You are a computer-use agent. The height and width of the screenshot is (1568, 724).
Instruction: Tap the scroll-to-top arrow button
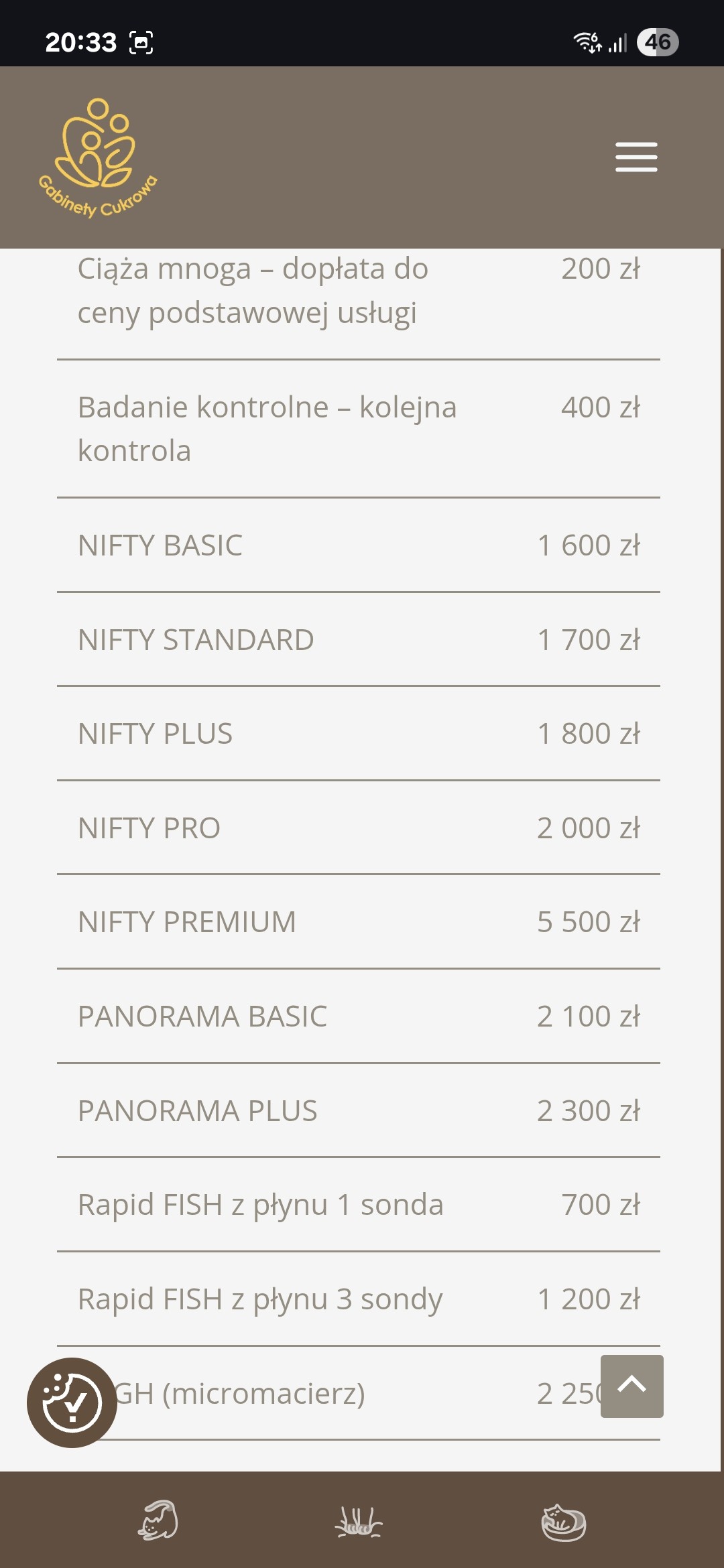coord(631,1386)
